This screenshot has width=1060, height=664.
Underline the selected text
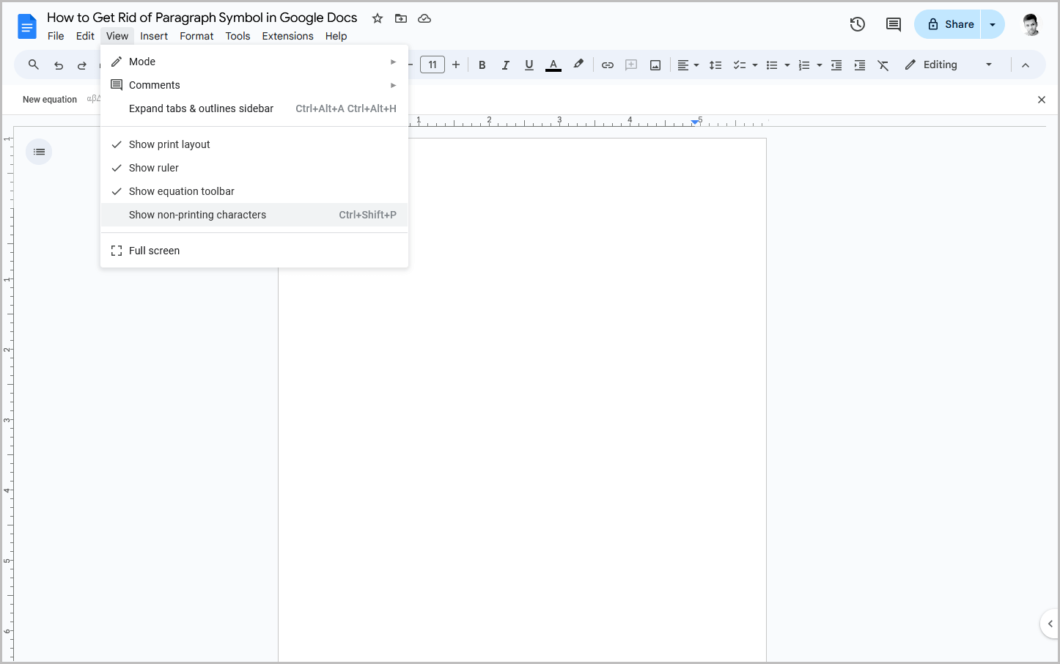click(529, 65)
